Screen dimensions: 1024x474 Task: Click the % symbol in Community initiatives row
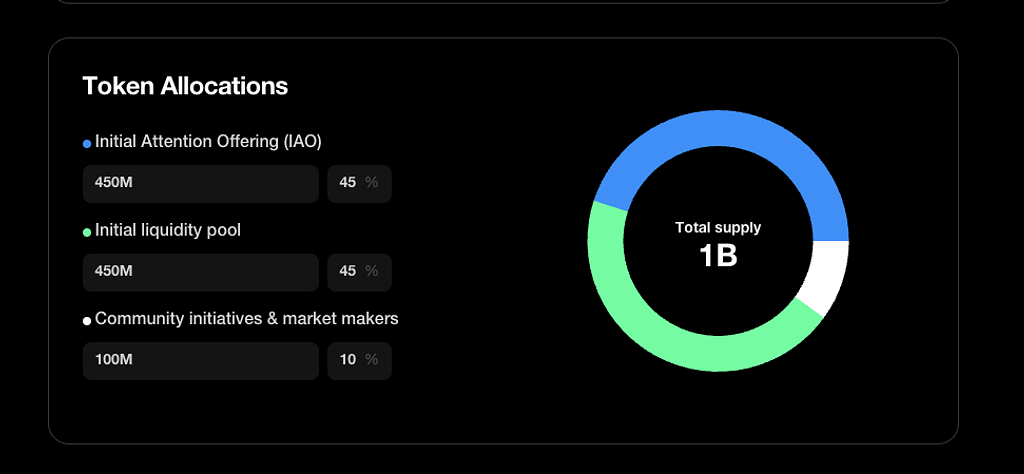(372, 360)
